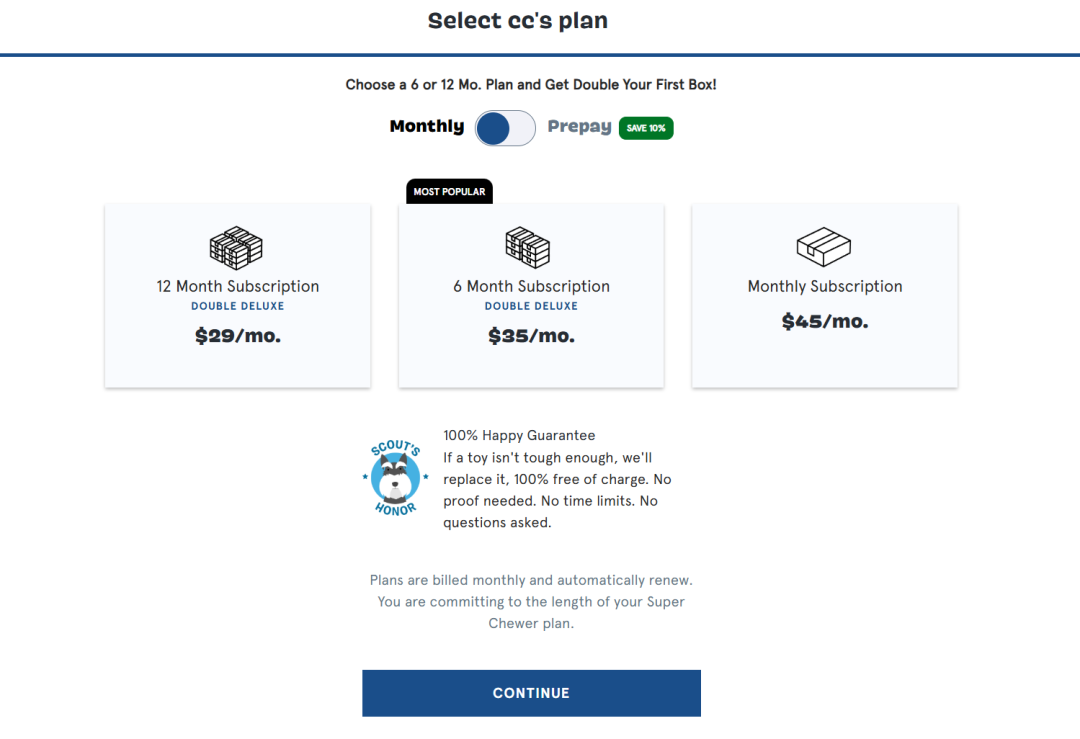Switch to the Prepay billing label
1080x739 pixels.
[x=579, y=127]
